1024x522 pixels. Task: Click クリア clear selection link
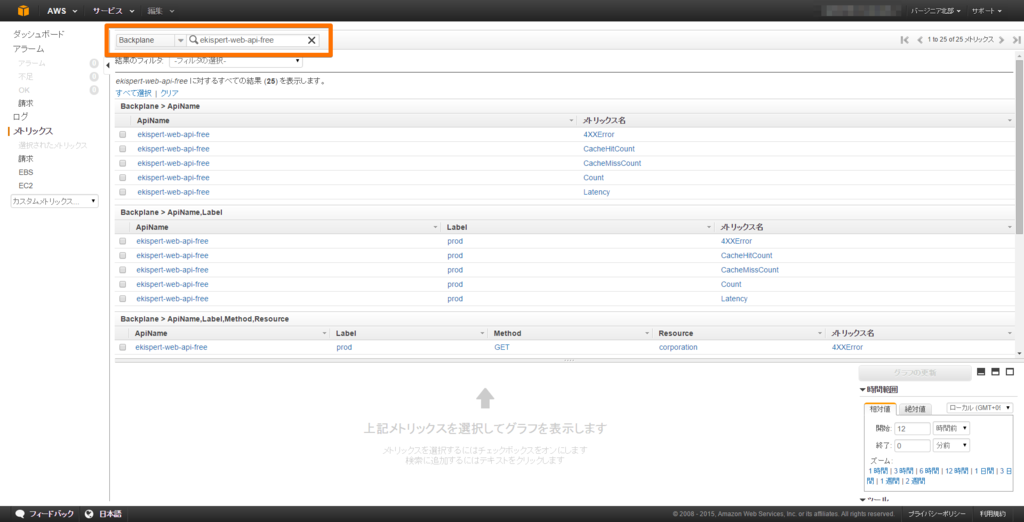click(x=169, y=93)
